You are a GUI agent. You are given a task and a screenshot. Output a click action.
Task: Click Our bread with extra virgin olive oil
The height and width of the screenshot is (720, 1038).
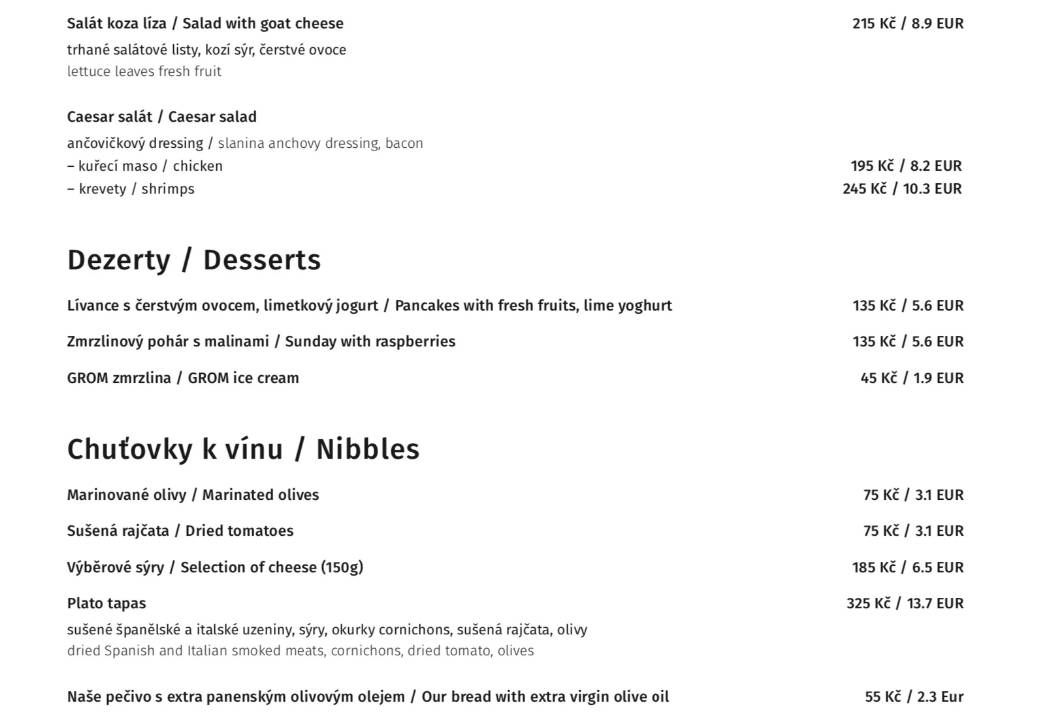tap(368, 697)
